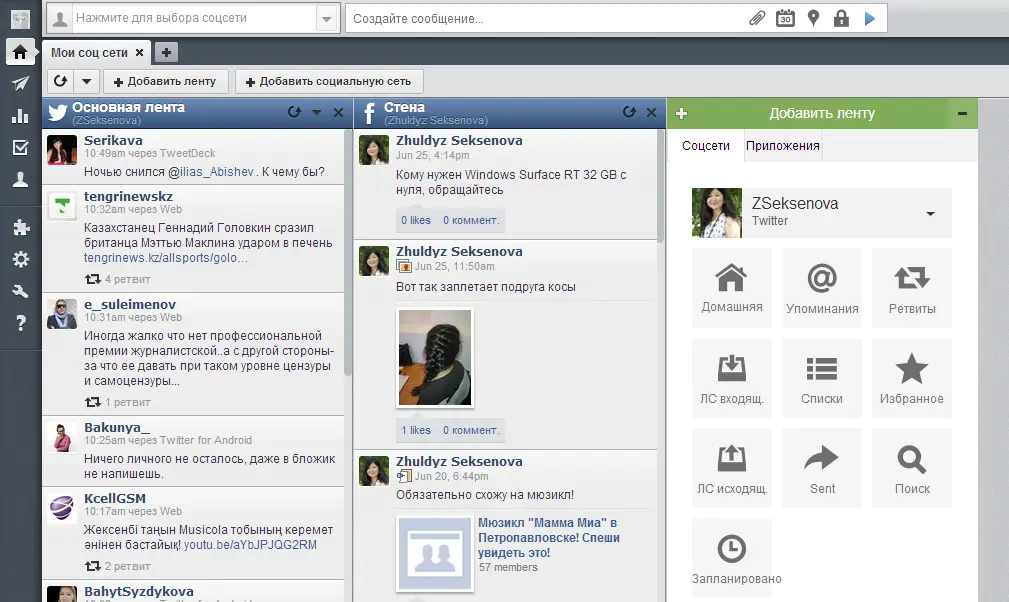Open the Settings gear sidebar icon
Screen dimensions: 1009x602
pos(21,259)
